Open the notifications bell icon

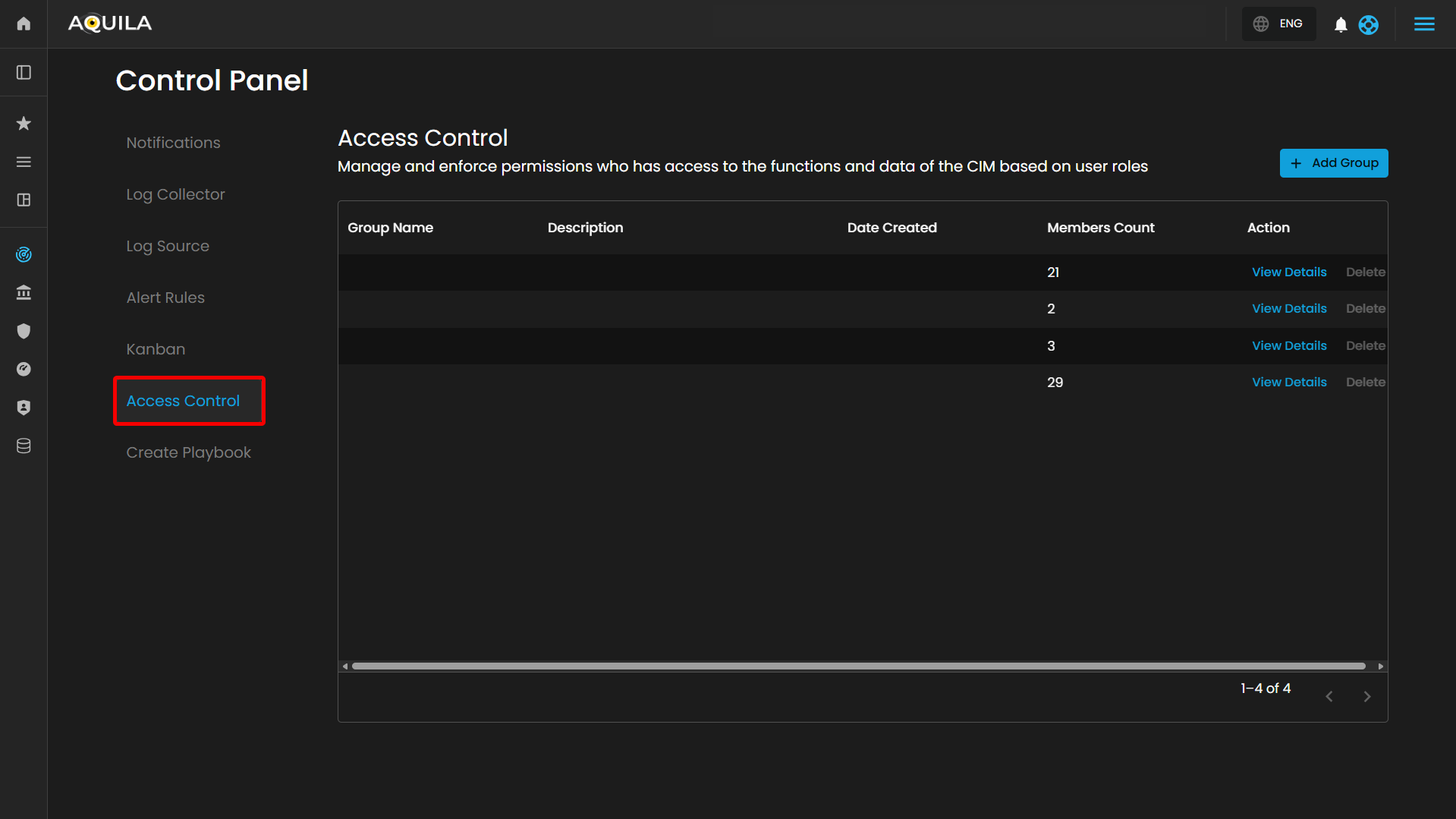click(1341, 24)
